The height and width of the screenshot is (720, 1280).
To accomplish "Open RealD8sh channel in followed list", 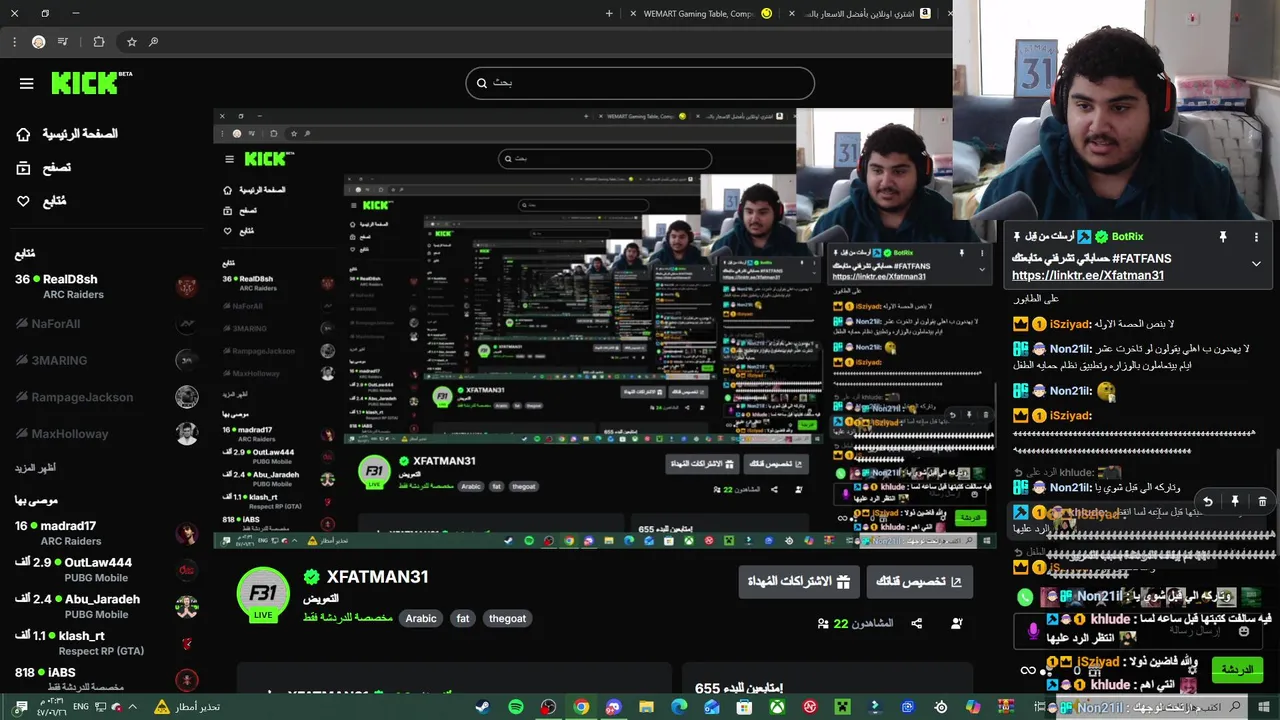I will [x=106, y=287].
